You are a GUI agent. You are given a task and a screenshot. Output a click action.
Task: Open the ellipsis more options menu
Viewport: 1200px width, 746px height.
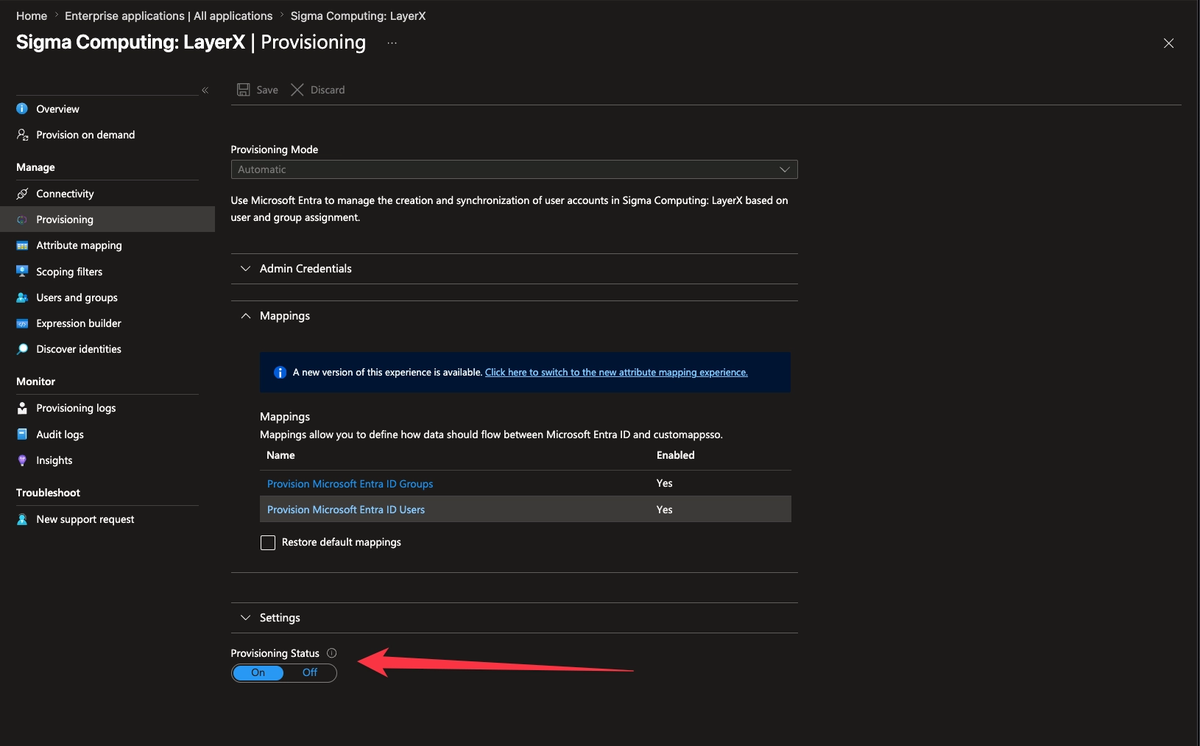pyautogui.click(x=392, y=43)
